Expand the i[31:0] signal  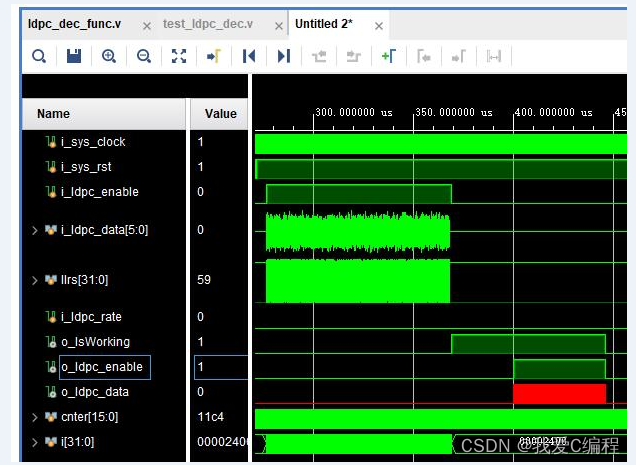[36, 442]
